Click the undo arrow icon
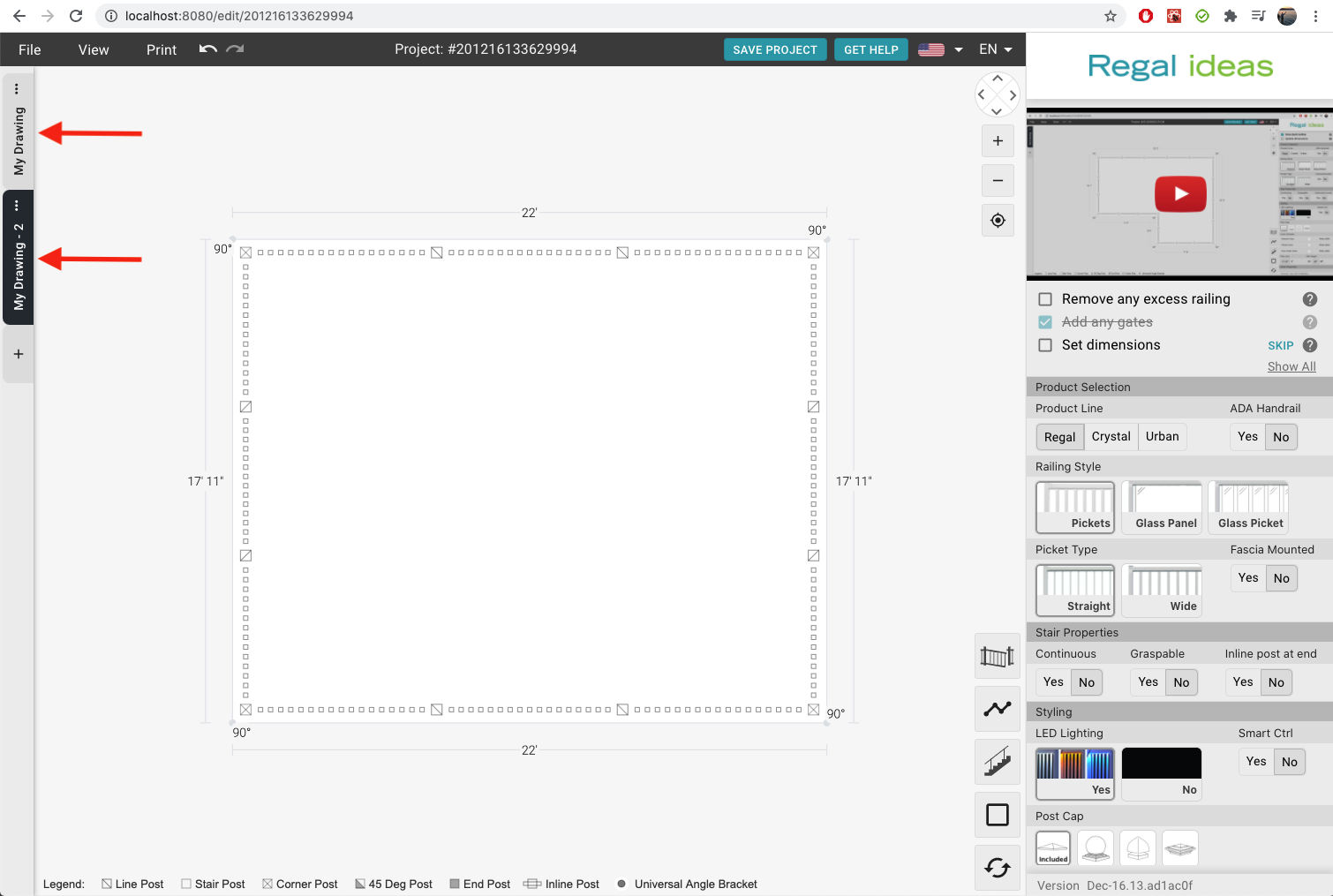1333x896 pixels. [207, 49]
